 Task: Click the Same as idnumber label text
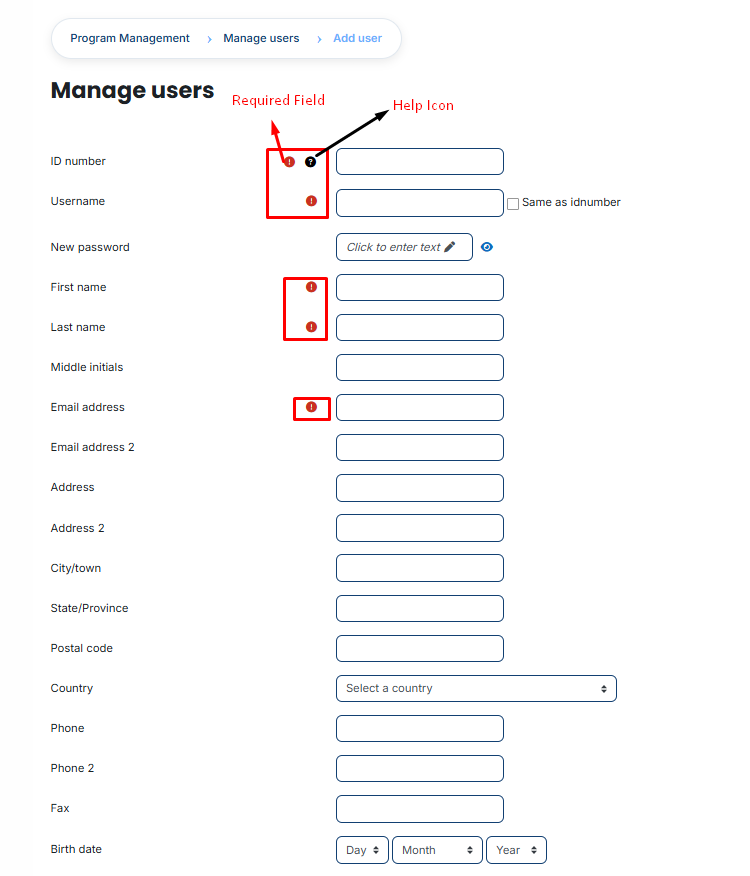point(571,202)
